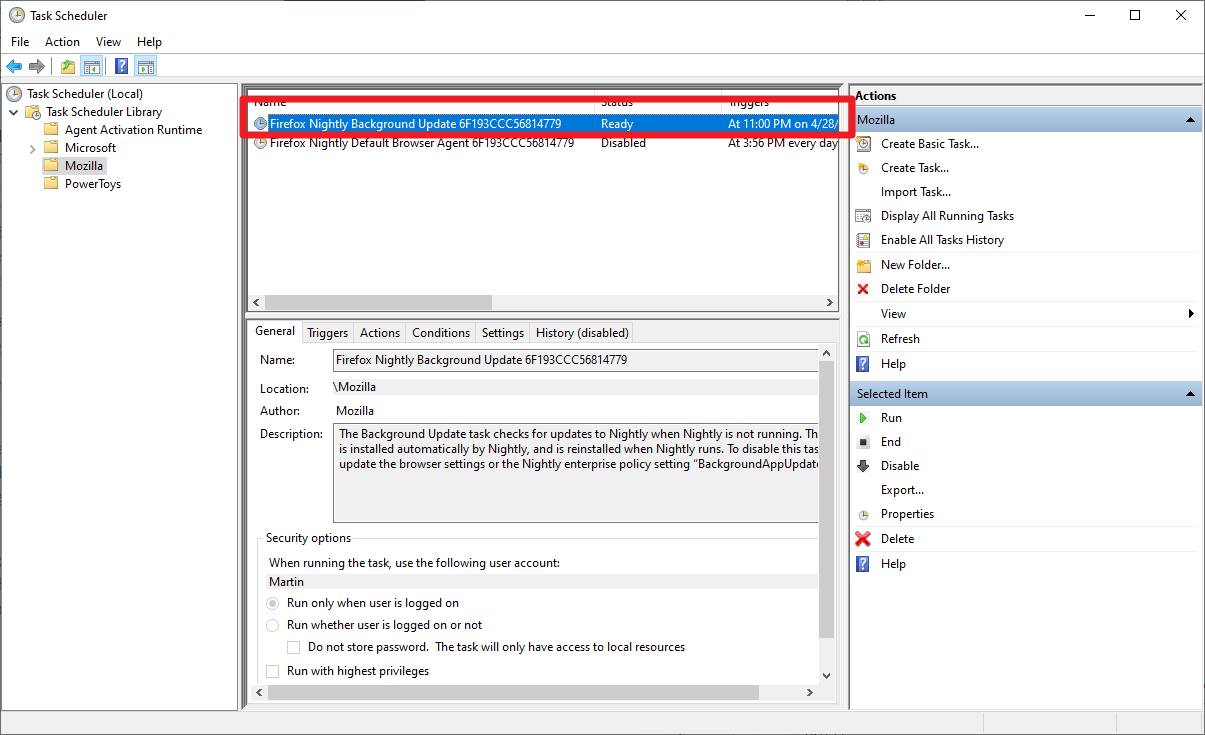Viewport: 1205px width, 735px height.
Task: Click the Create Basic Task icon
Action: pos(863,143)
